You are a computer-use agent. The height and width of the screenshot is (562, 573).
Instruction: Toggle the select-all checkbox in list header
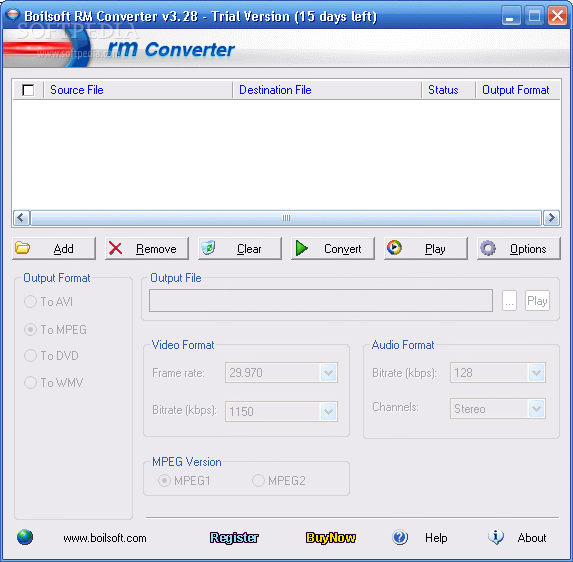pyautogui.click(x=28, y=90)
